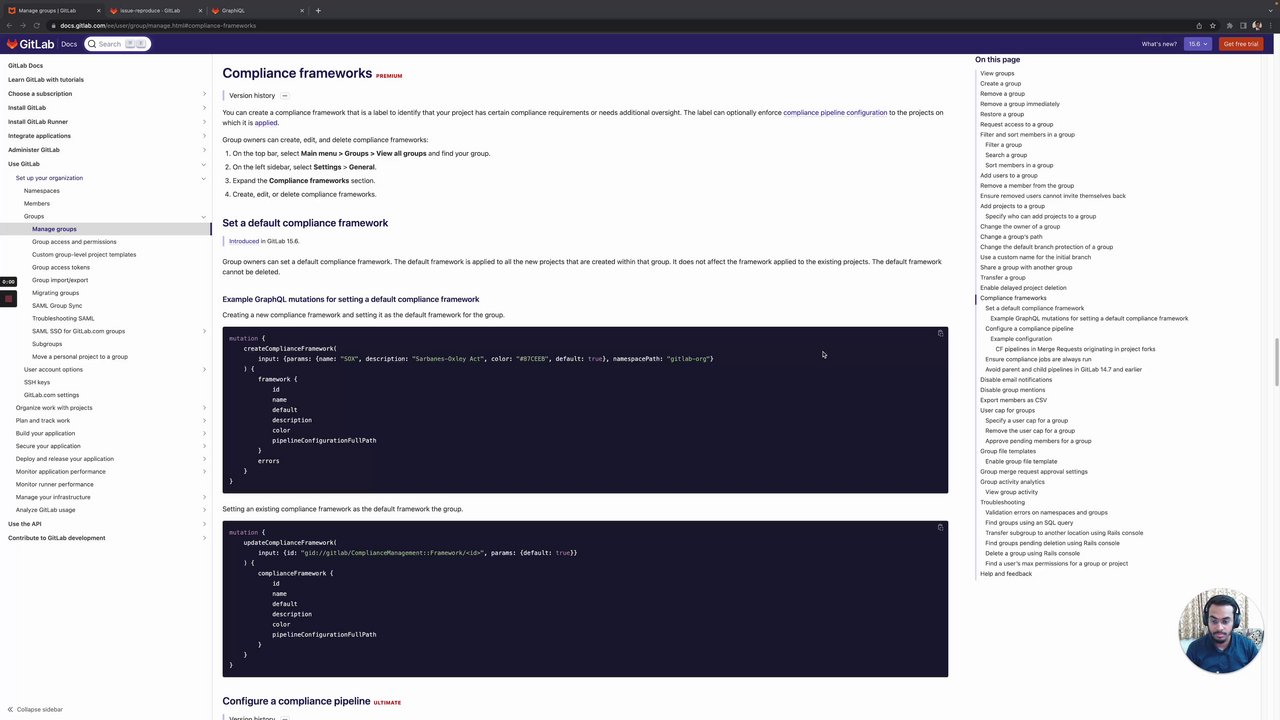Image resolution: width=1280 pixels, height=720 pixels.
Task: Click the site lock icon in the address bar
Action: coord(52,25)
